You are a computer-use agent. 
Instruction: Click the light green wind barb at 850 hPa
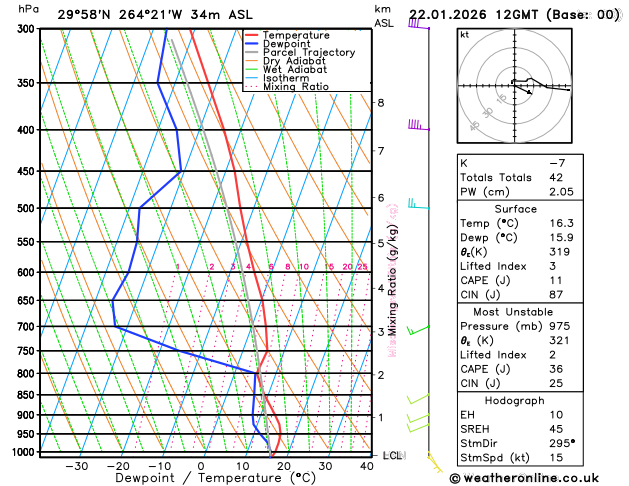(418, 399)
